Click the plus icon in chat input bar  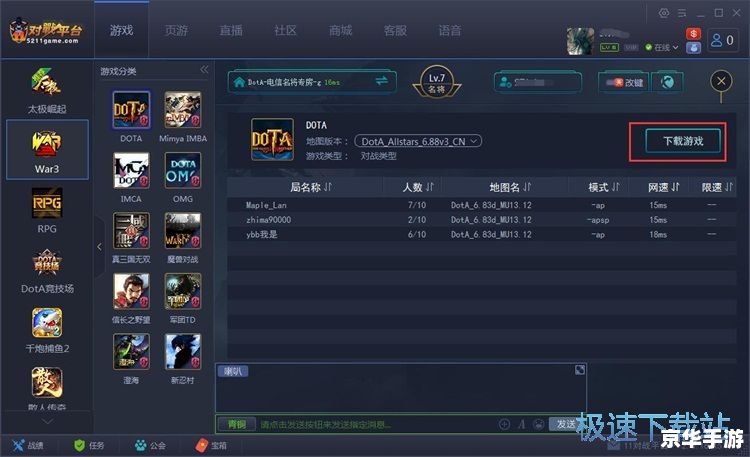click(x=504, y=424)
